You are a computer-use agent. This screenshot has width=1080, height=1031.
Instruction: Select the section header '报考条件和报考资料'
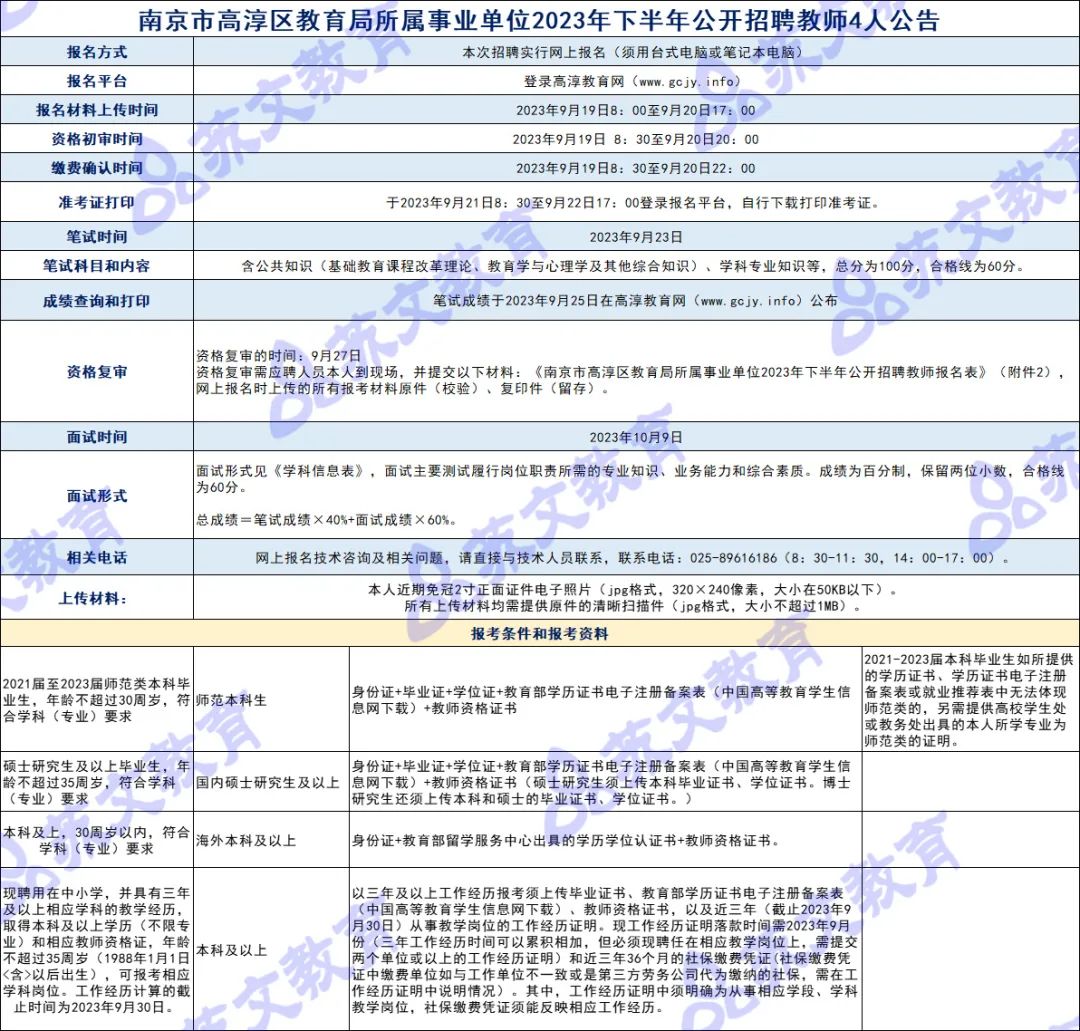point(539,633)
